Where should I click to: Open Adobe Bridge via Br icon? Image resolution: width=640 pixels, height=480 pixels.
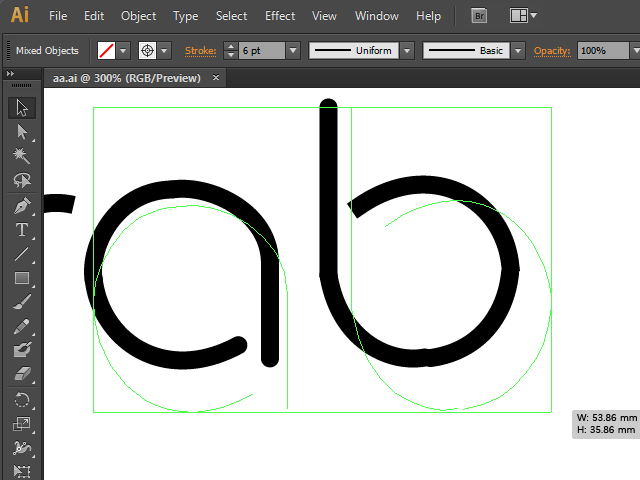479,16
